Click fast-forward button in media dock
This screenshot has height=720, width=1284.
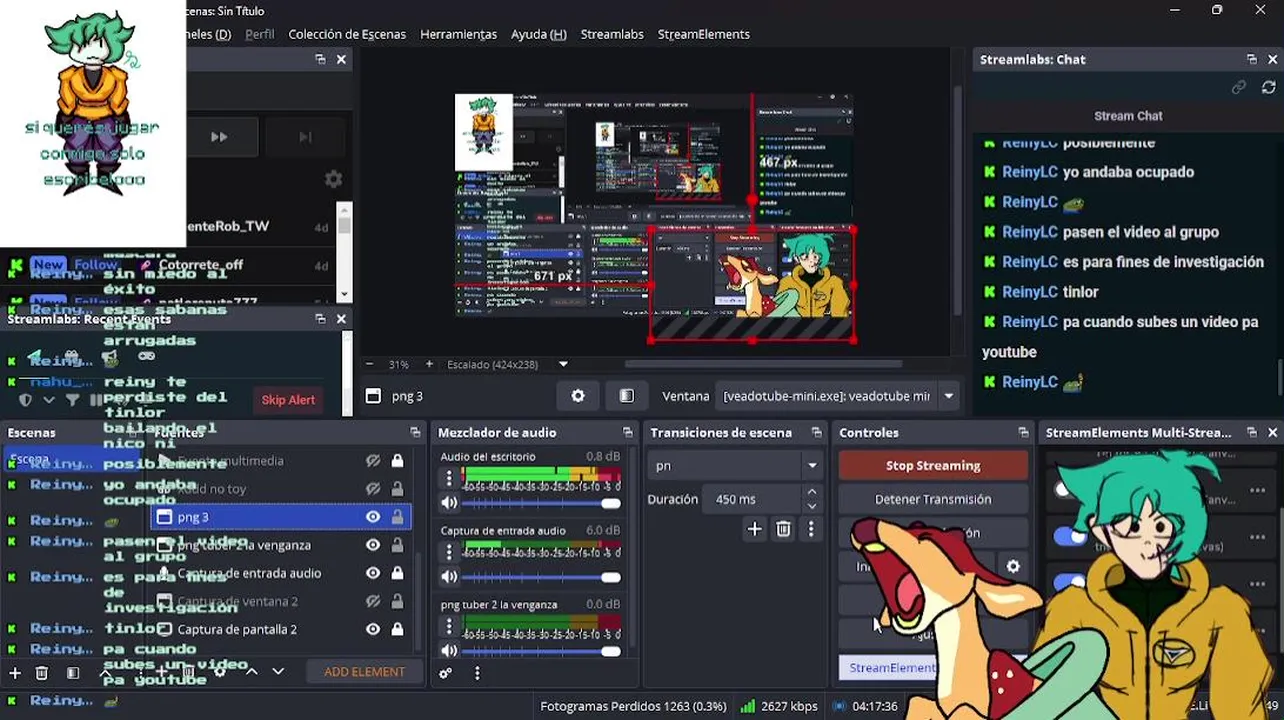pyautogui.click(x=219, y=137)
